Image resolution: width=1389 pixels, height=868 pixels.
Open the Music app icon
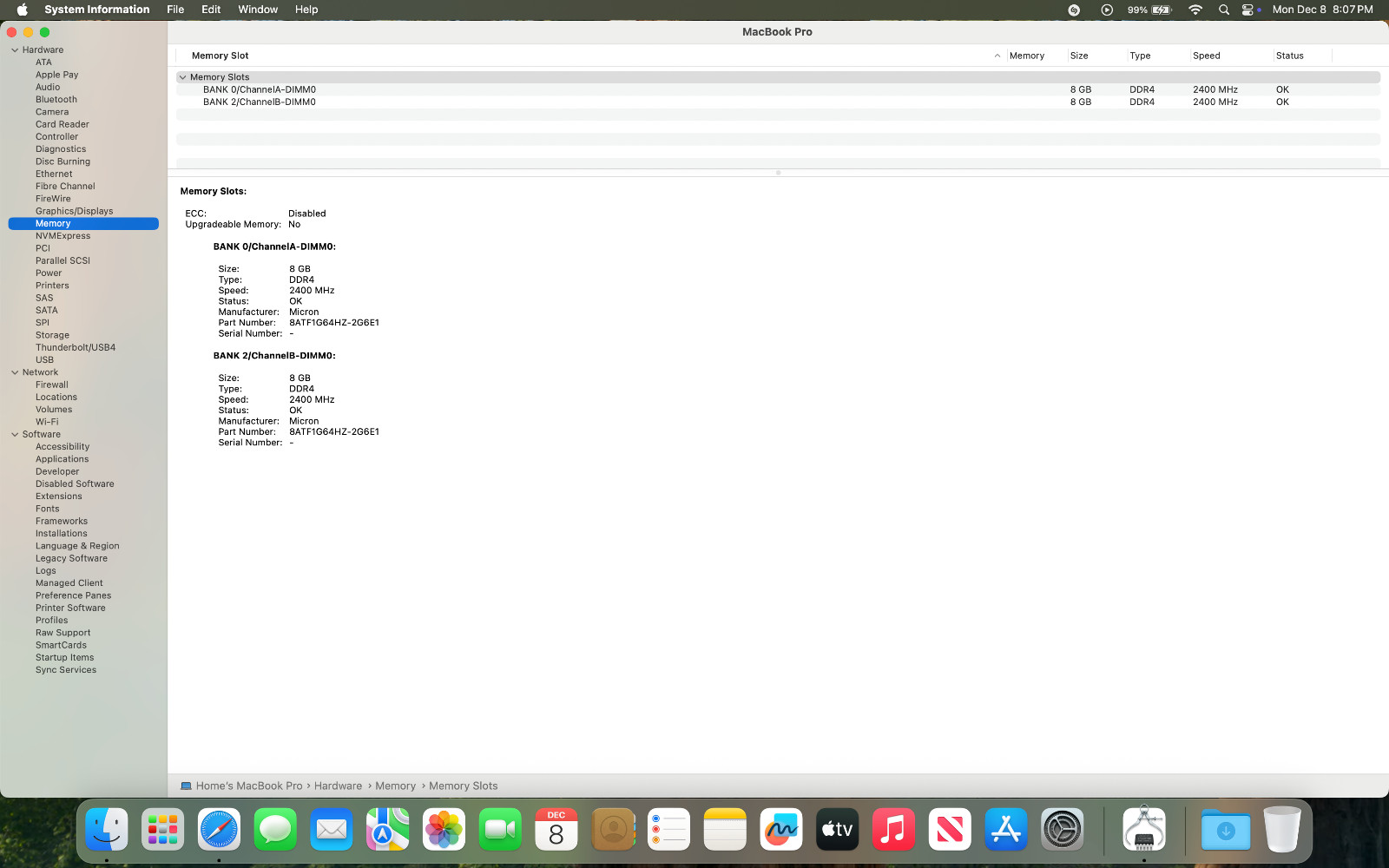tap(893, 829)
